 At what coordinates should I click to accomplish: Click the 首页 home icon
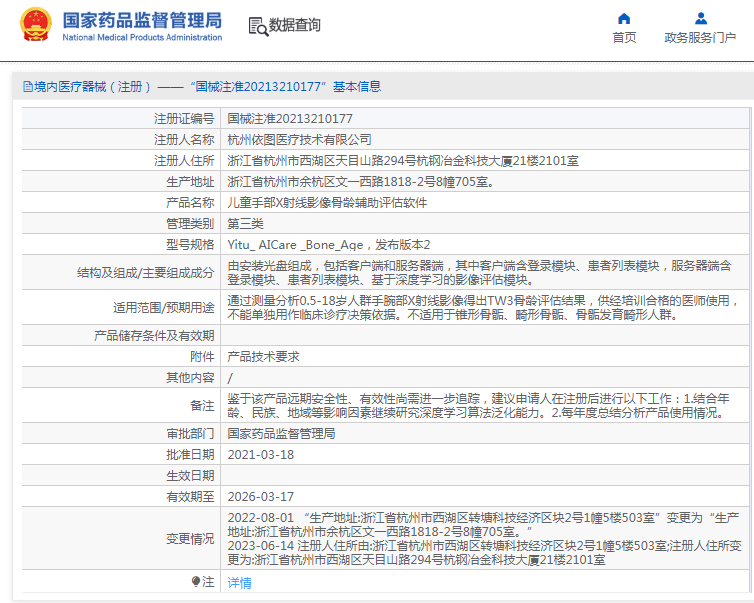coord(624,19)
